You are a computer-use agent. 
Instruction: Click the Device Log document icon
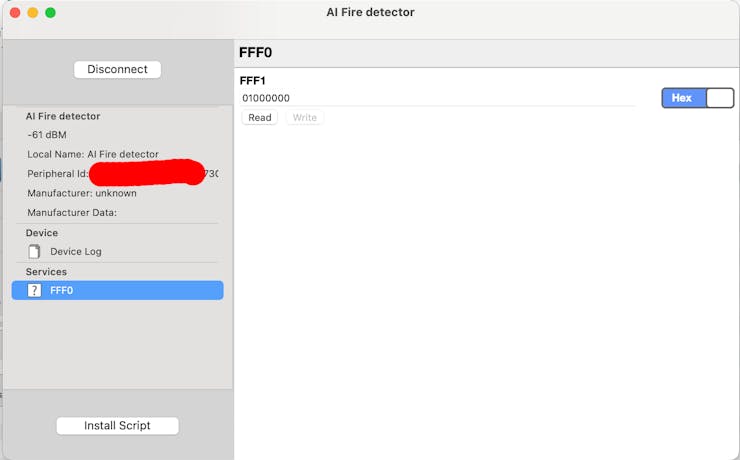35,252
